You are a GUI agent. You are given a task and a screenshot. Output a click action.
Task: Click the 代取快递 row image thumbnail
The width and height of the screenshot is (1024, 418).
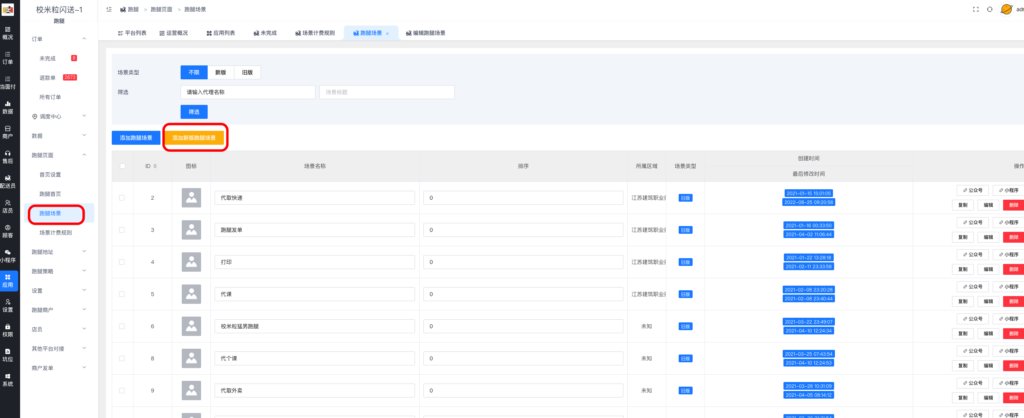point(191,198)
